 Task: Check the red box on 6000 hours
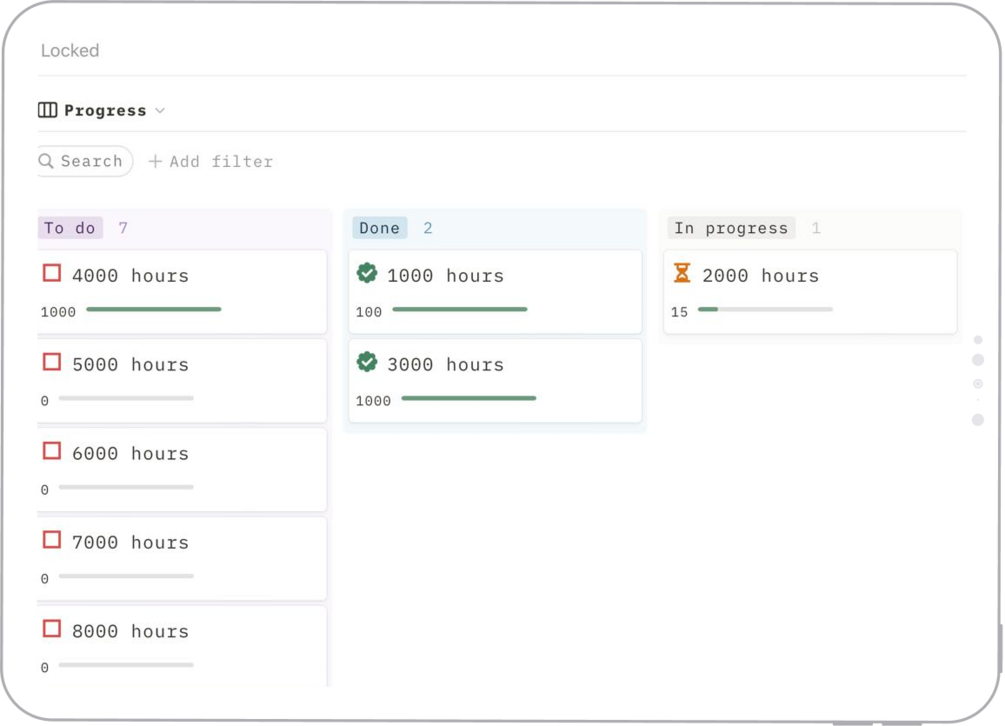52,451
